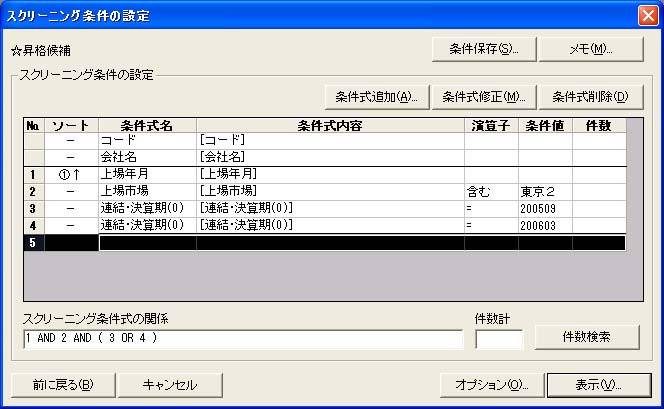Viewport: 664px width, 409px height.
Task: Click the 条件保存(S) button
Action: pyautogui.click(x=485, y=48)
